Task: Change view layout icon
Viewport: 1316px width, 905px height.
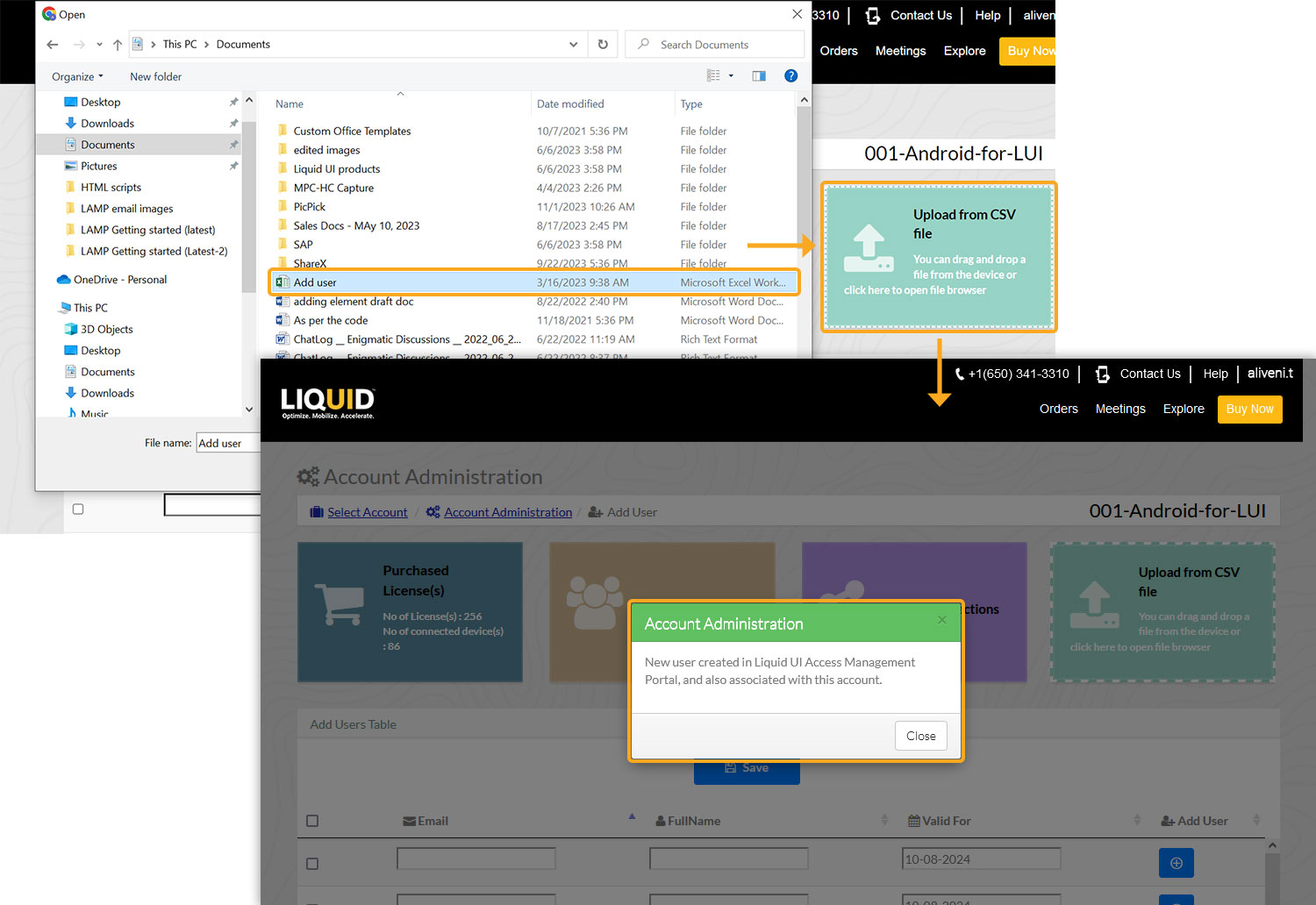Action: click(x=713, y=76)
